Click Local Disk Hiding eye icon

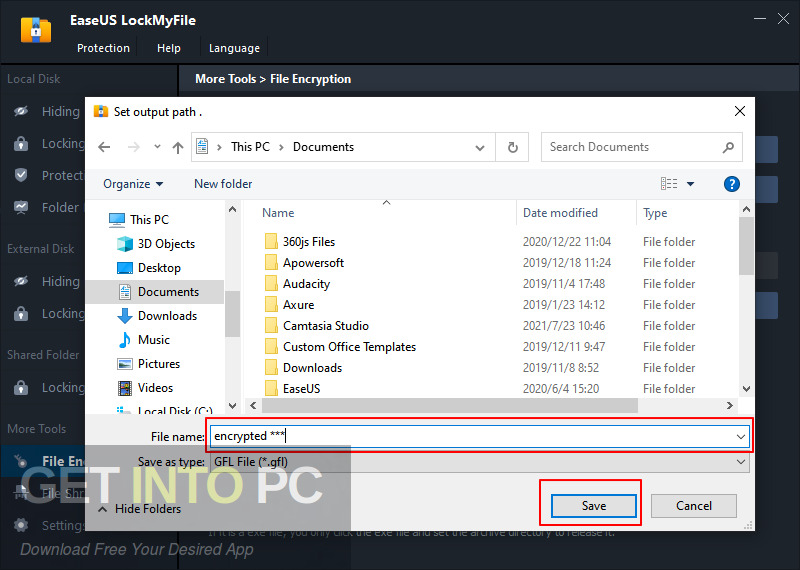21,111
